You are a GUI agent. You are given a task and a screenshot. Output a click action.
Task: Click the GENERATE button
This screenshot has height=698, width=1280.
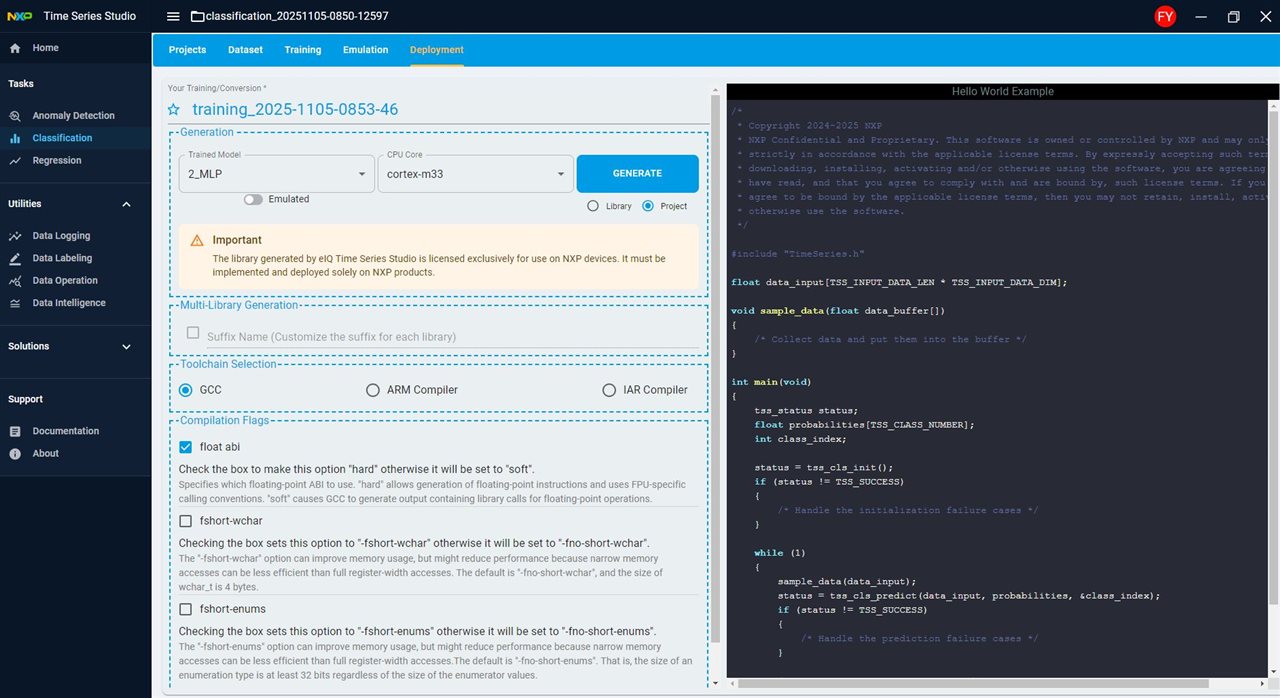point(637,174)
